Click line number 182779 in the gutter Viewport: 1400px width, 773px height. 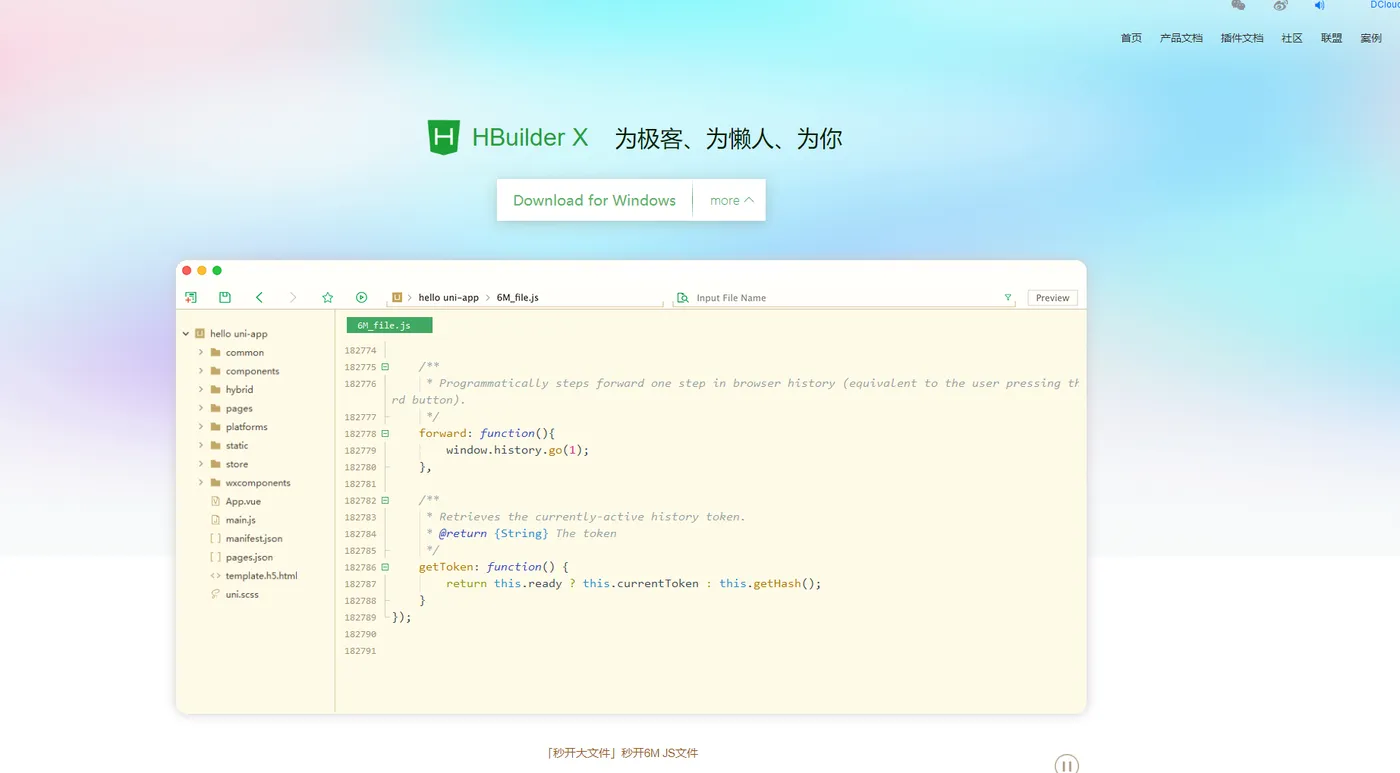pyautogui.click(x=360, y=451)
